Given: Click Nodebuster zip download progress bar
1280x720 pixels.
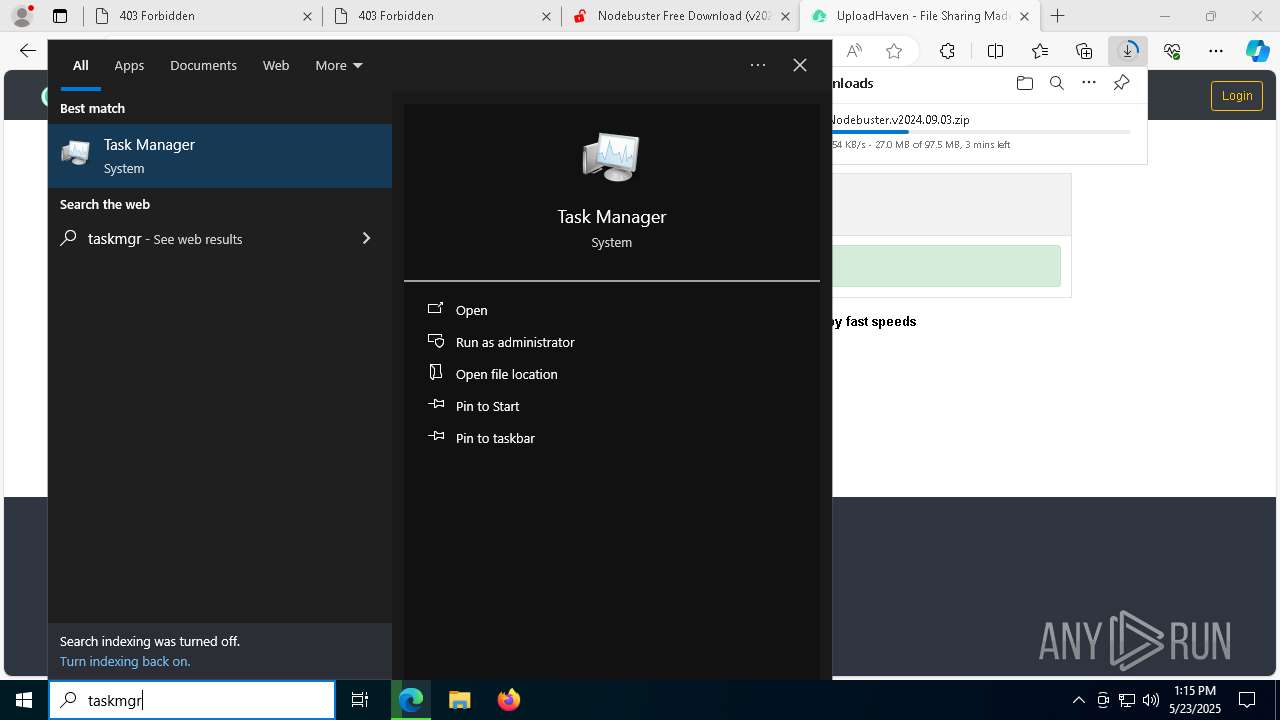Looking at the screenshot, I should (x=981, y=132).
